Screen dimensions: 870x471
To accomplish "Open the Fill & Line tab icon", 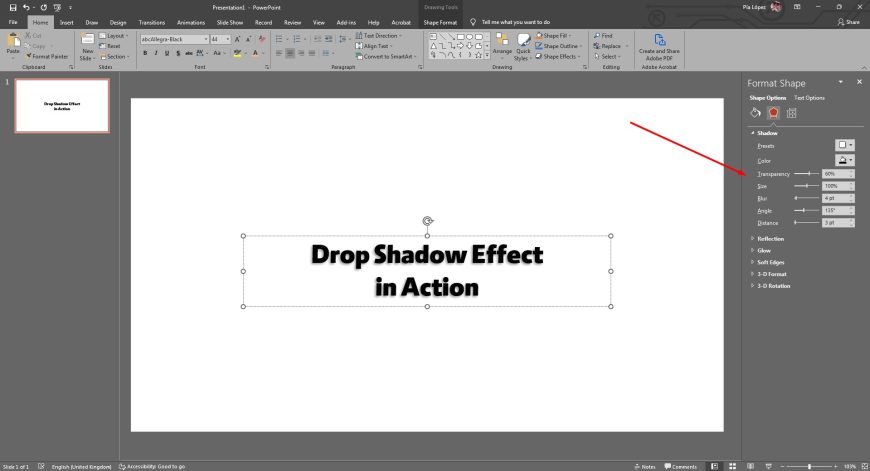I will (x=755, y=113).
